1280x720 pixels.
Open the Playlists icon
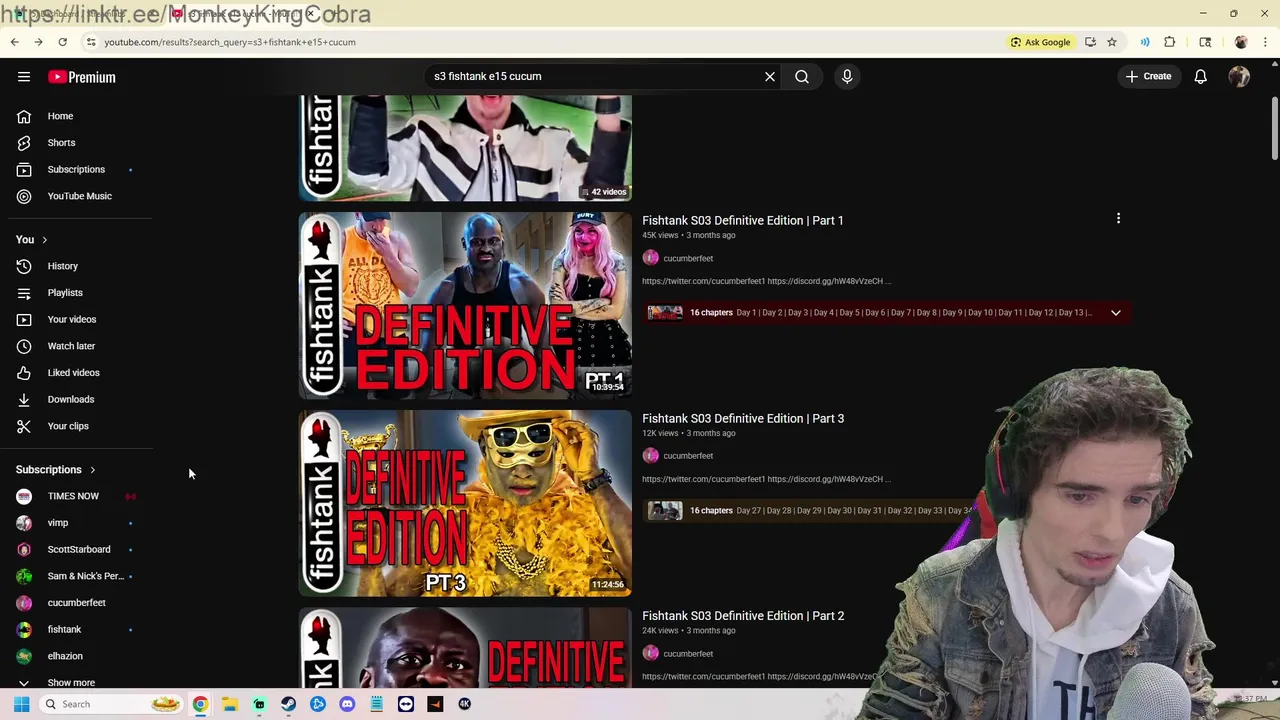[24, 293]
